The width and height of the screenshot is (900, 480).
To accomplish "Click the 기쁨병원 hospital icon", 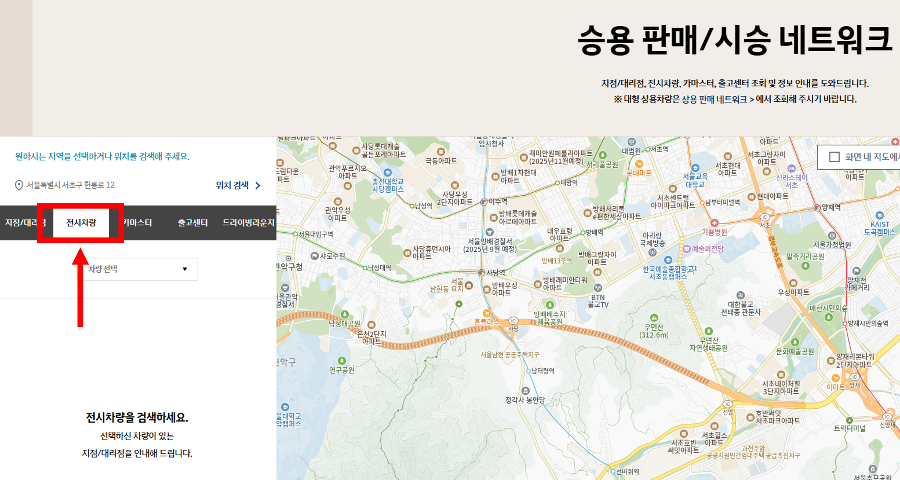I will point(715,223).
